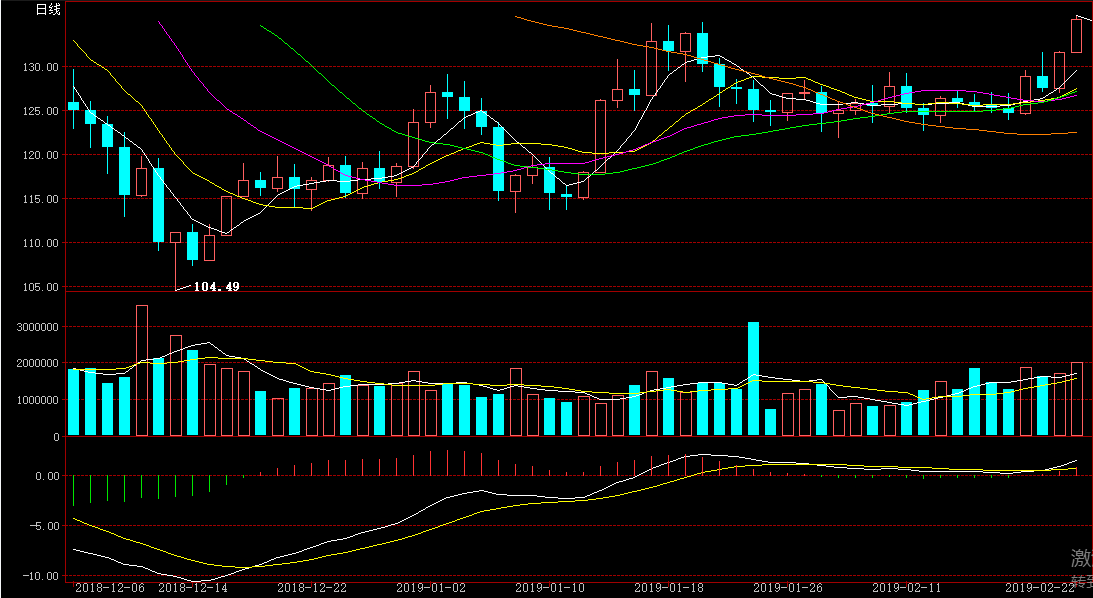Select the 2019-01-10 date label
Viewport: 1093px width, 598px height.
coord(550,589)
